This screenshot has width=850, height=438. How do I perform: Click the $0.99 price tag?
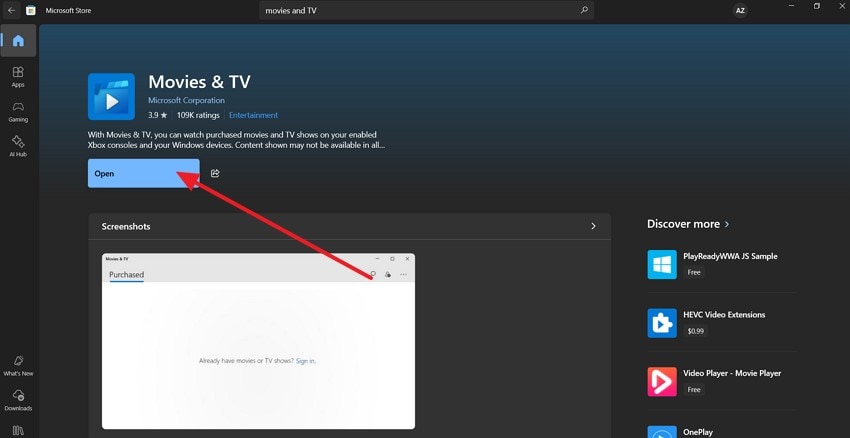[696, 331]
